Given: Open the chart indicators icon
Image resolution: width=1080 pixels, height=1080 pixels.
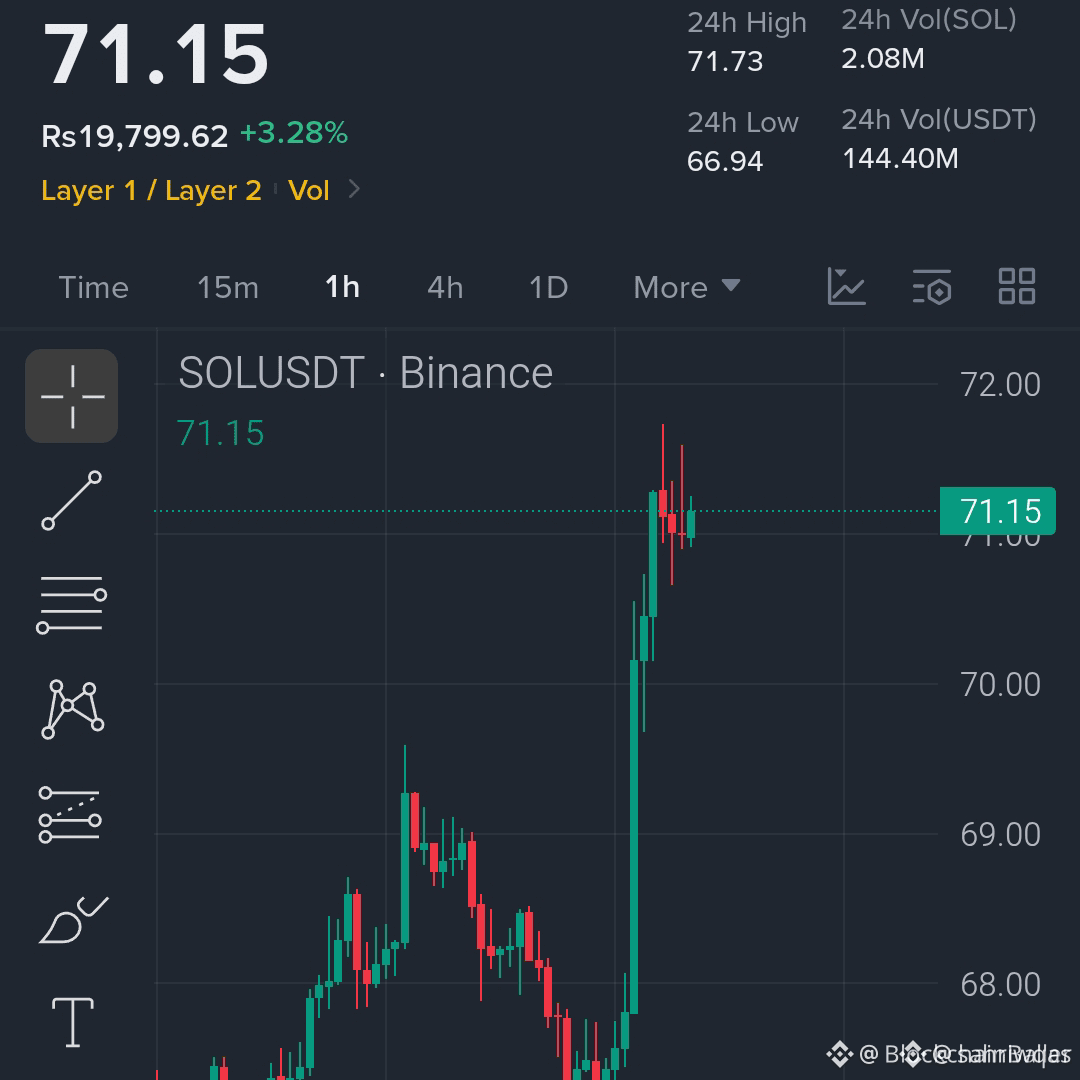Looking at the screenshot, I should pos(847,287).
